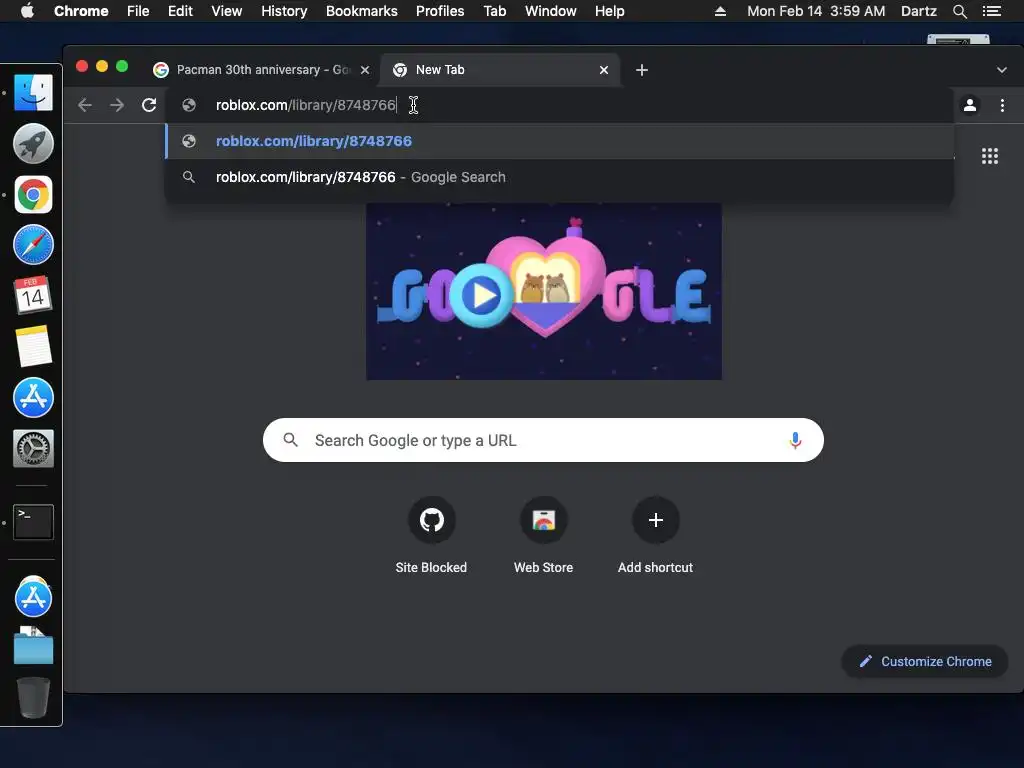Screen dimensions: 1024x768
Task: Open the Edit menu
Action: click(x=180, y=11)
